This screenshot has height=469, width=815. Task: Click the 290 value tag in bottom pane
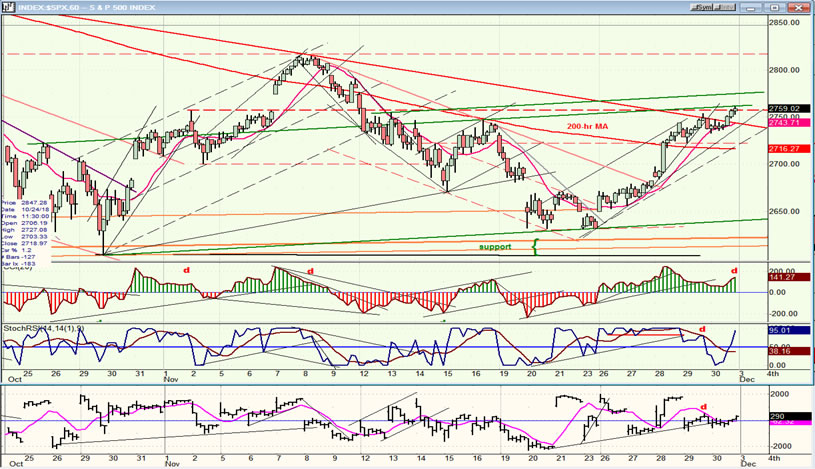[788, 416]
